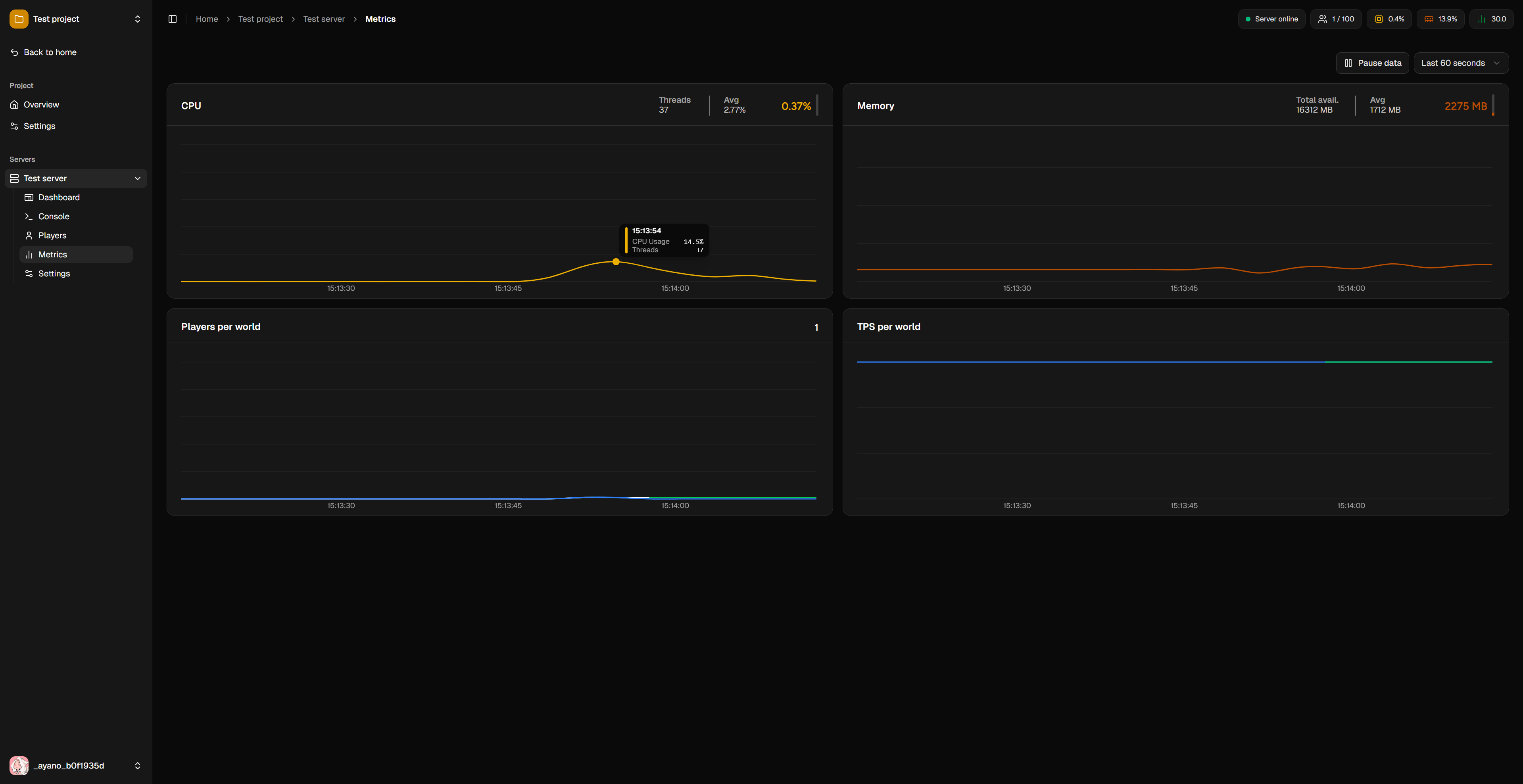1523x784 pixels.
Task: Click the Test project folder icon
Action: point(19,19)
